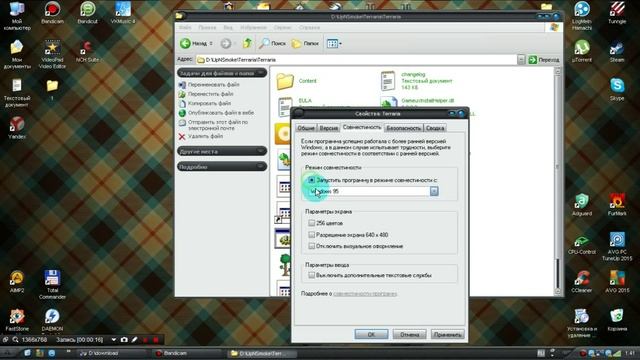The width and height of the screenshot is (640, 360).
Task: Click Go button beside address bar
Action: pos(544,60)
